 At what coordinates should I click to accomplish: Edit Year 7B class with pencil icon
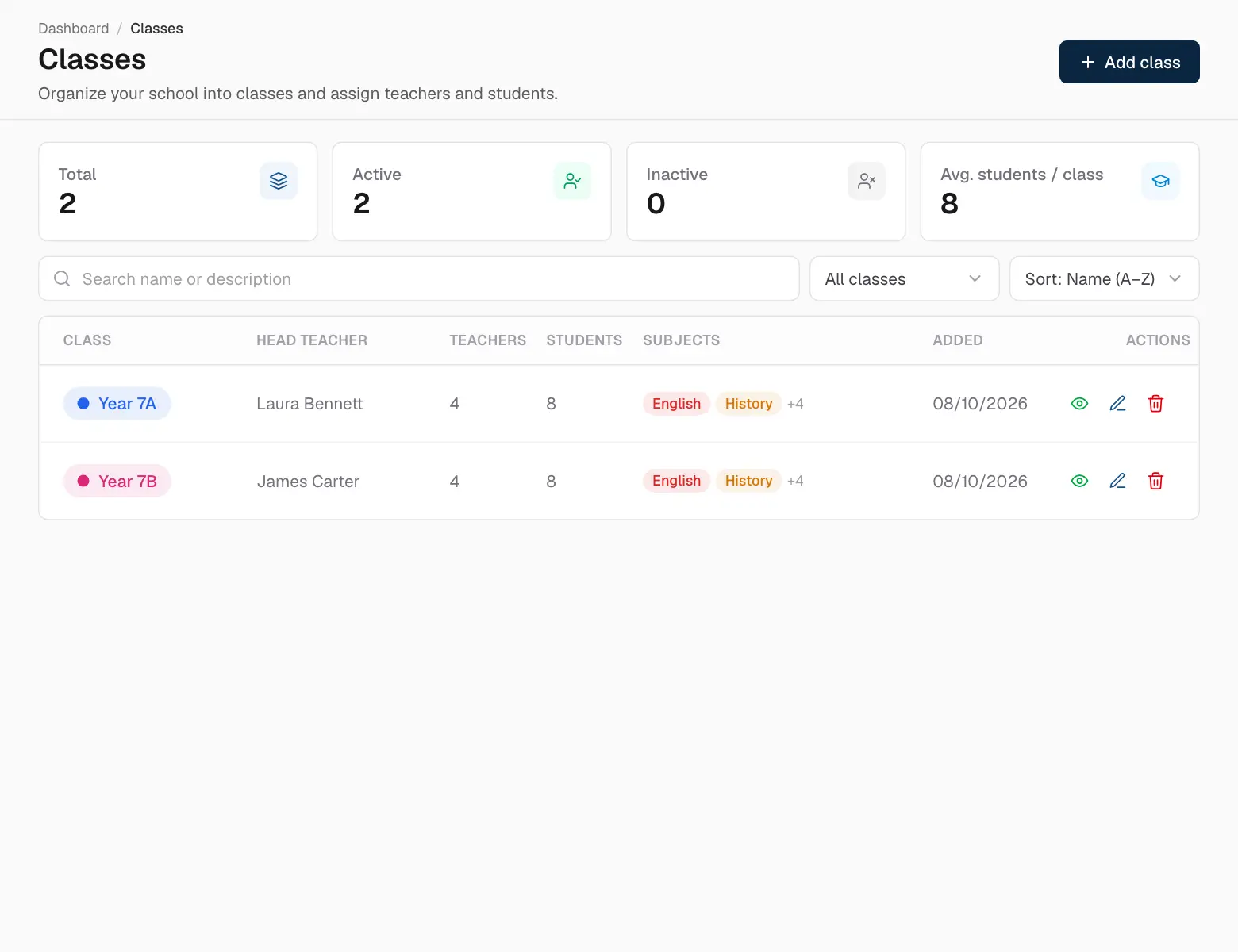click(x=1117, y=481)
